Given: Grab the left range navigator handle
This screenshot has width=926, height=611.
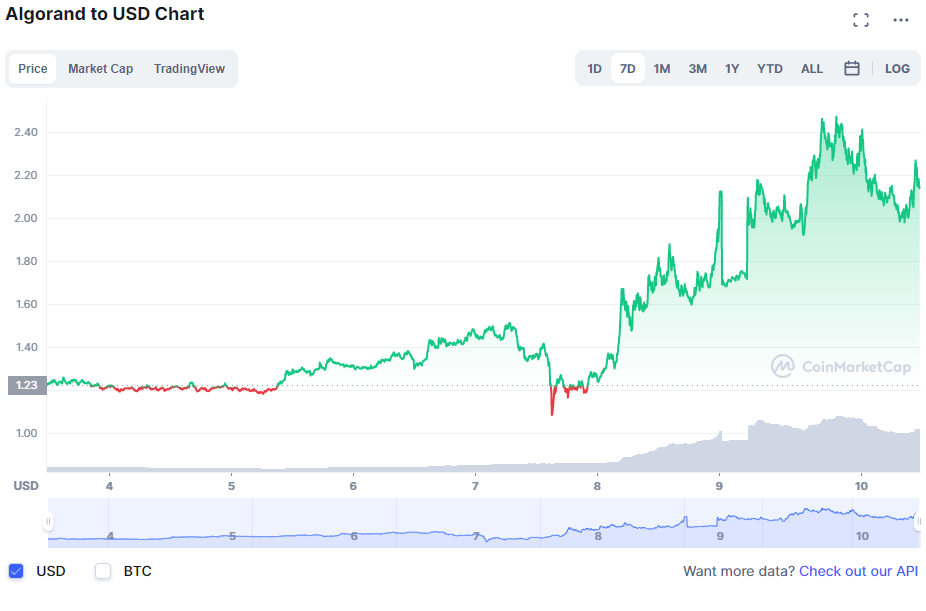Looking at the screenshot, I should coord(48,522).
